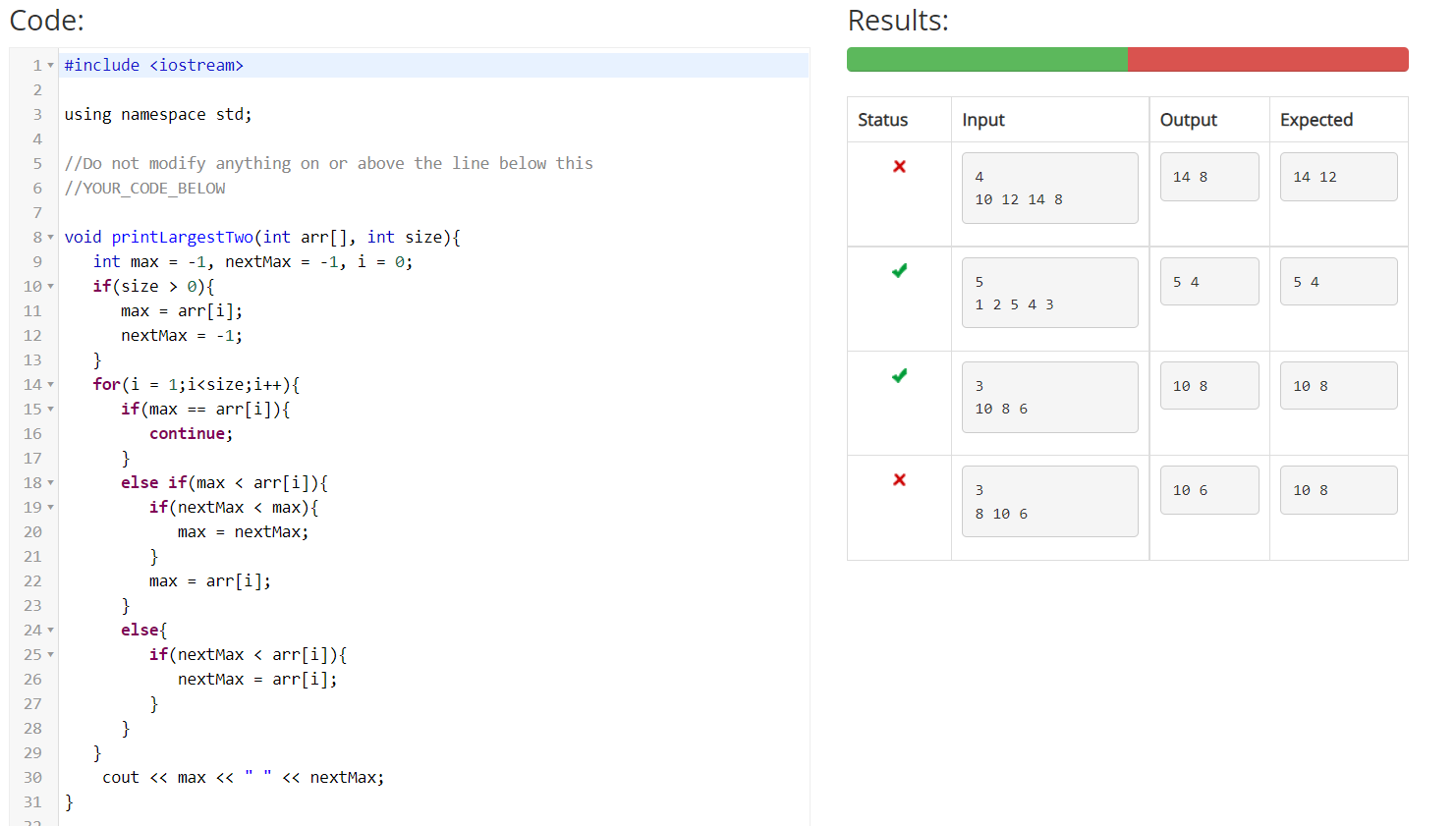The height and width of the screenshot is (826, 1456).
Task: Click the fold arrow next to the else block
Action: tap(51, 630)
